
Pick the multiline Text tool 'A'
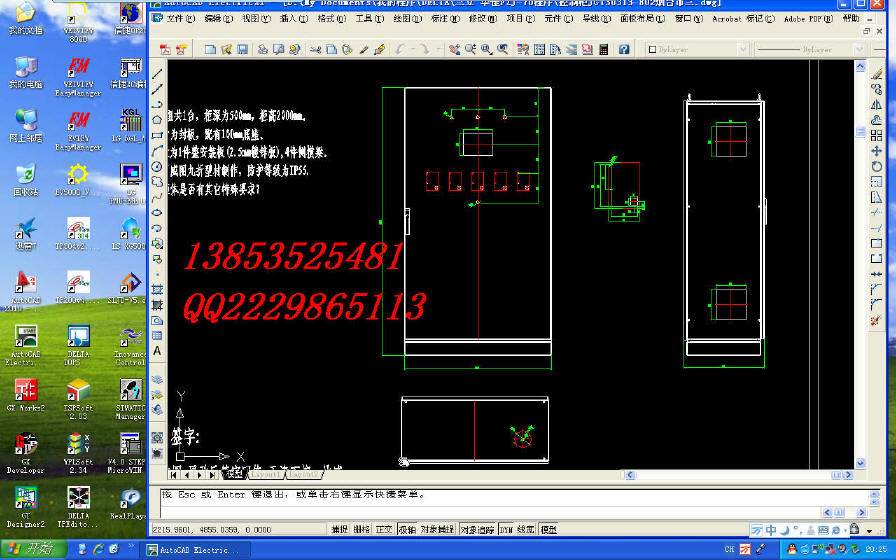coord(157,351)
